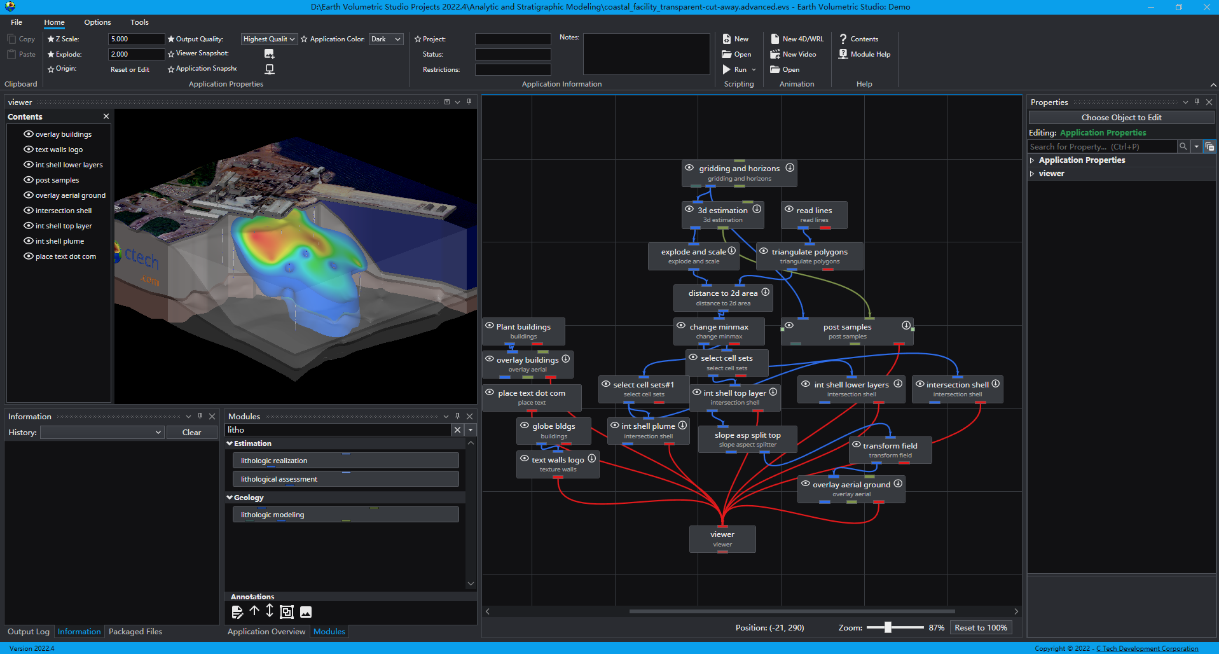This screenshot has height=654, width=1219.
Task: Open the Output Quality dropdown
Action: (x=270, y=39)
